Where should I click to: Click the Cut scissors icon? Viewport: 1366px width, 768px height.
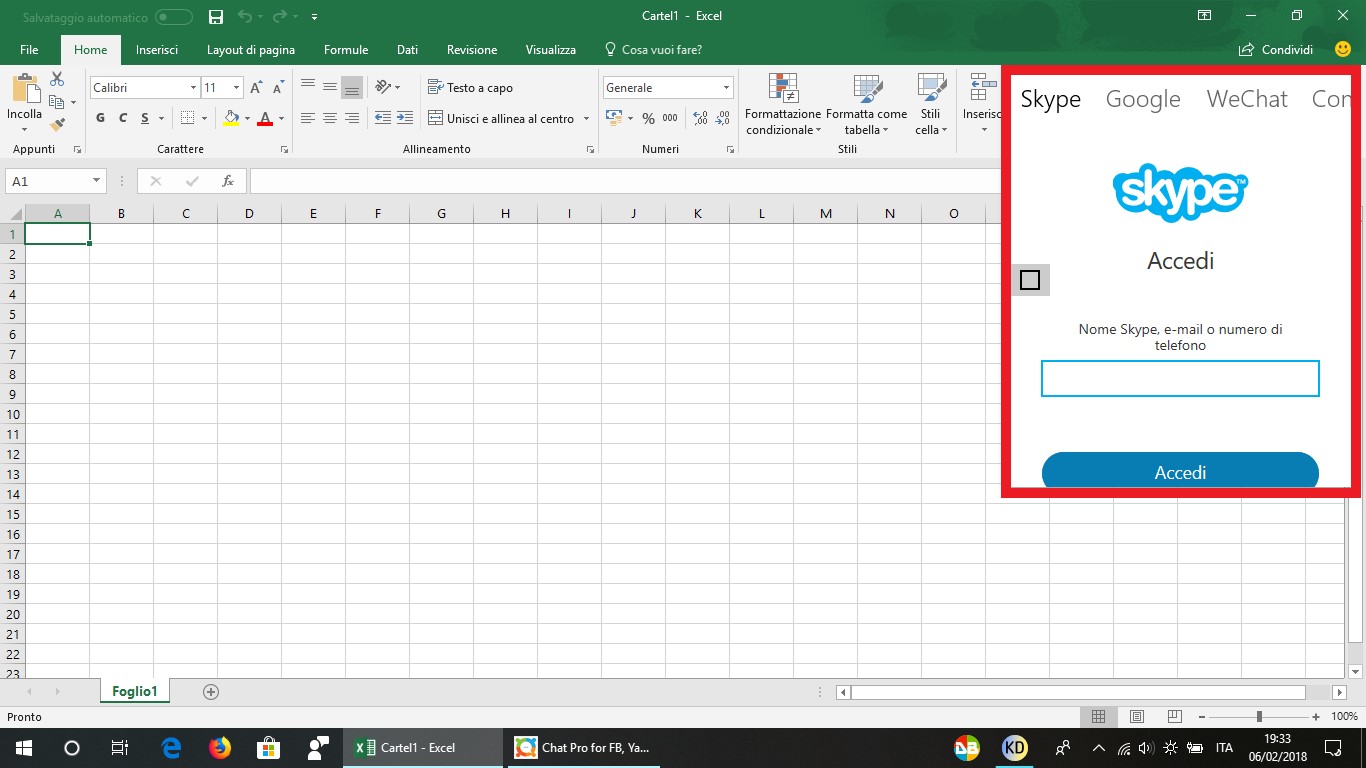tap(57, 79)
